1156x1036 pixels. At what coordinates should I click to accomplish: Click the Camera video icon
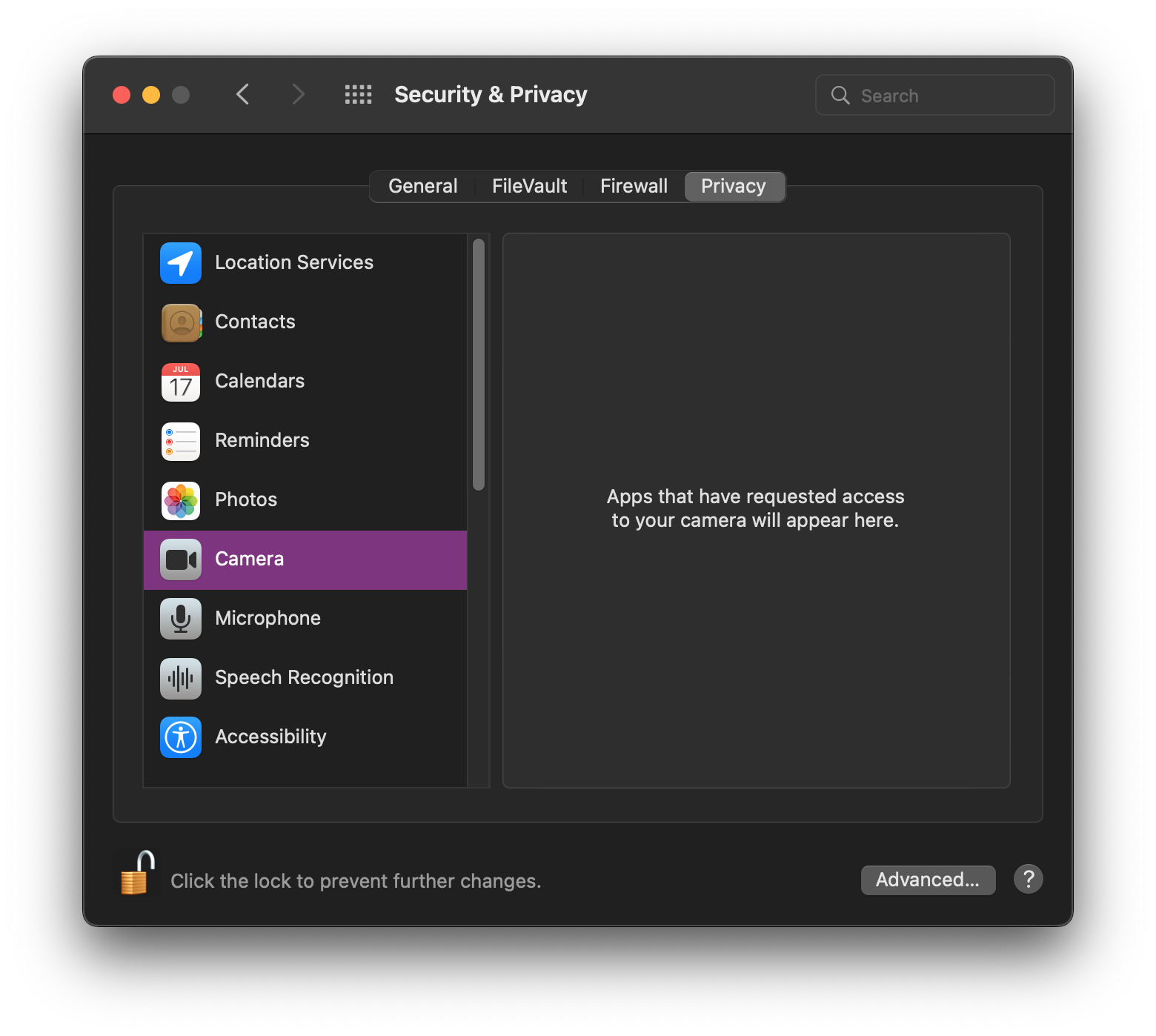click(x=181, y=559)
